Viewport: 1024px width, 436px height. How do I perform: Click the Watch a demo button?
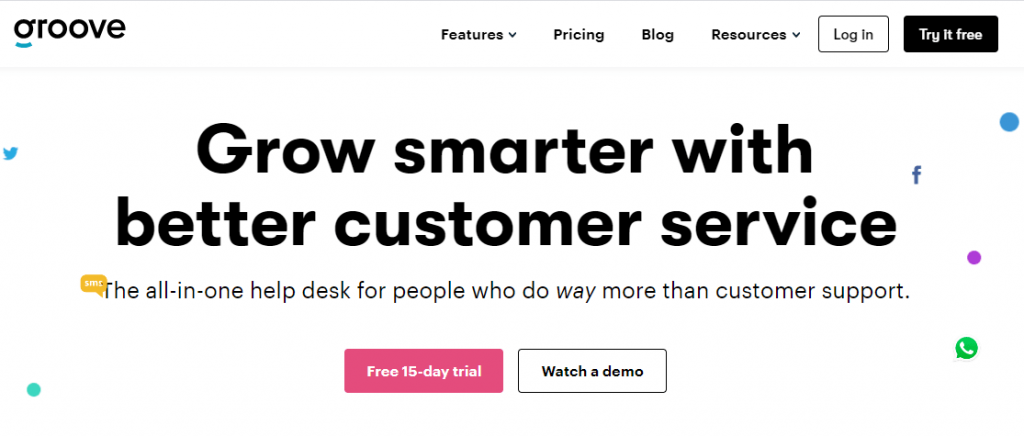592,371
